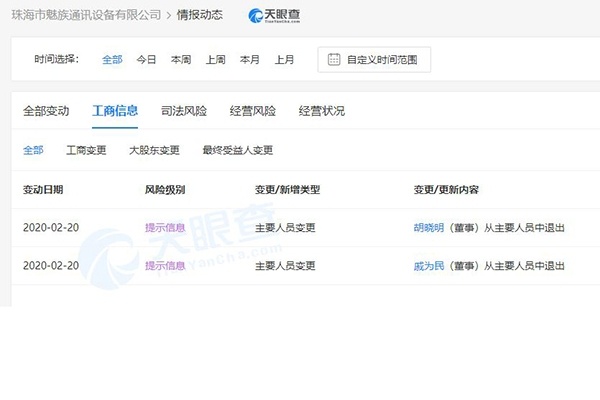Click the 风险级别 column header
600x400 pixels.
pos(165,189)
